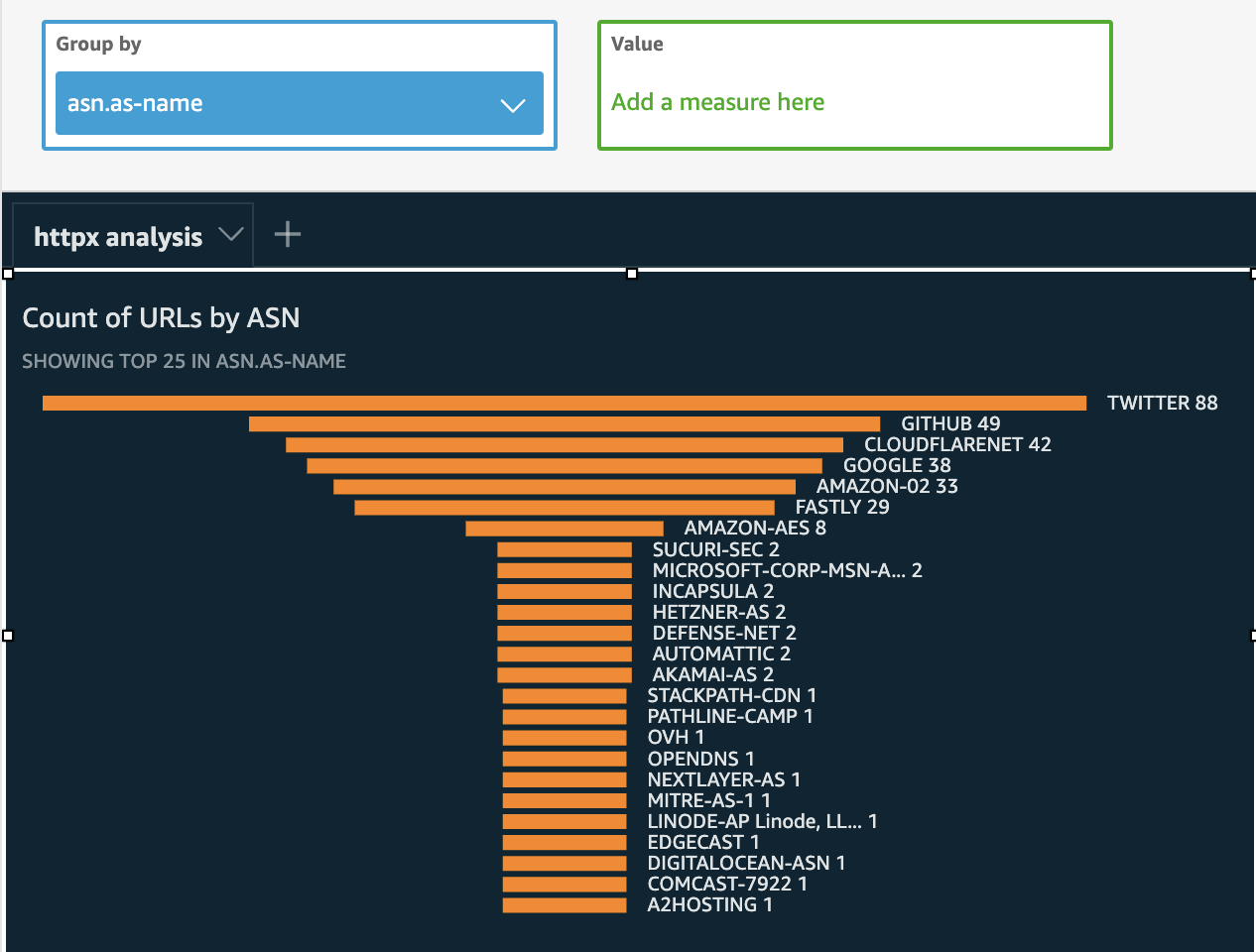The width and height of the screenshot is (1256, 952).
Task: Click the 'DIGITALOCEAN-ASN 1' label
Action: [x=746, y=863]
